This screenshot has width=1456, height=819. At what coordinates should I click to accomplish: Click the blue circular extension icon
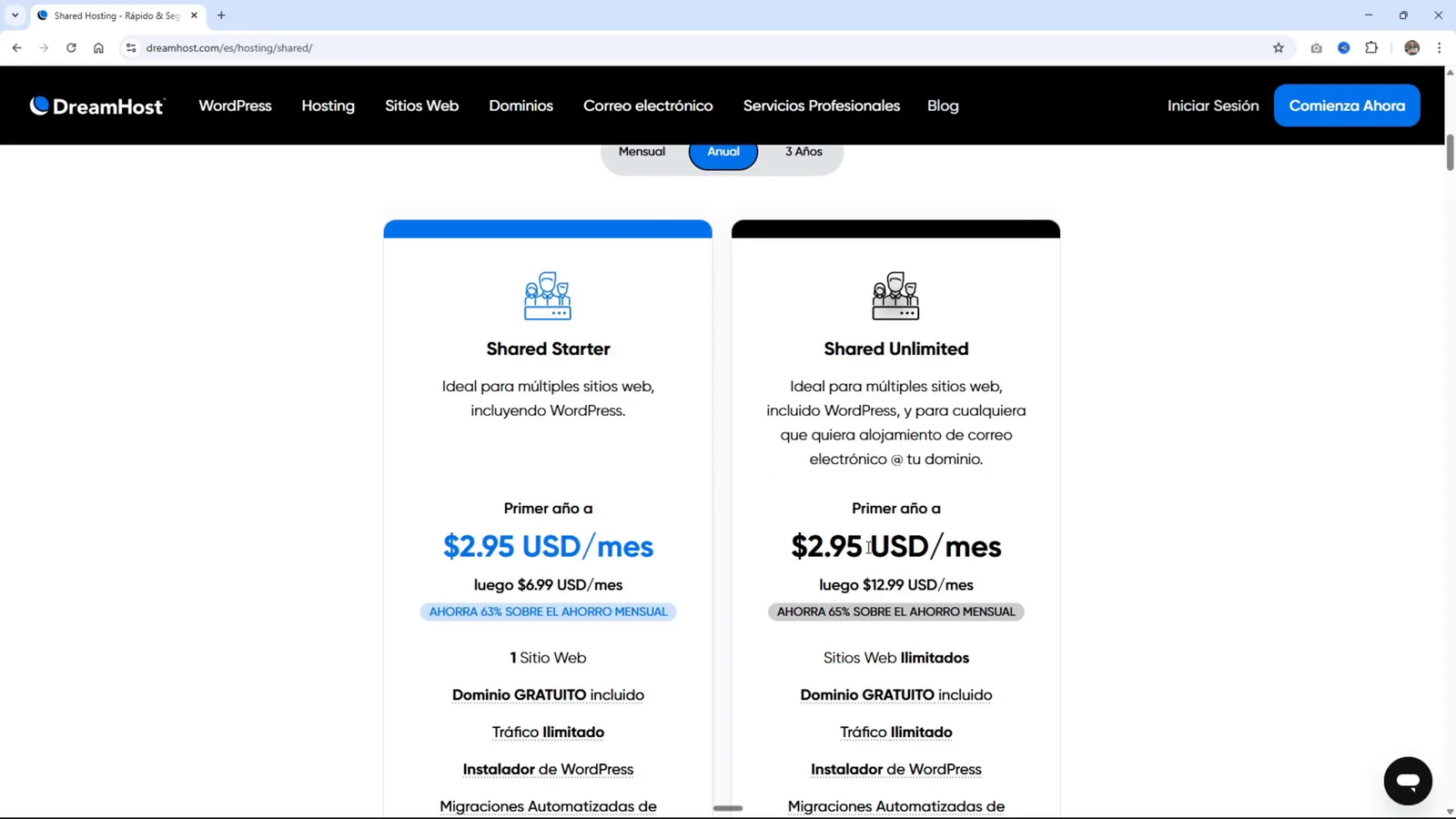pos(1344,47)
